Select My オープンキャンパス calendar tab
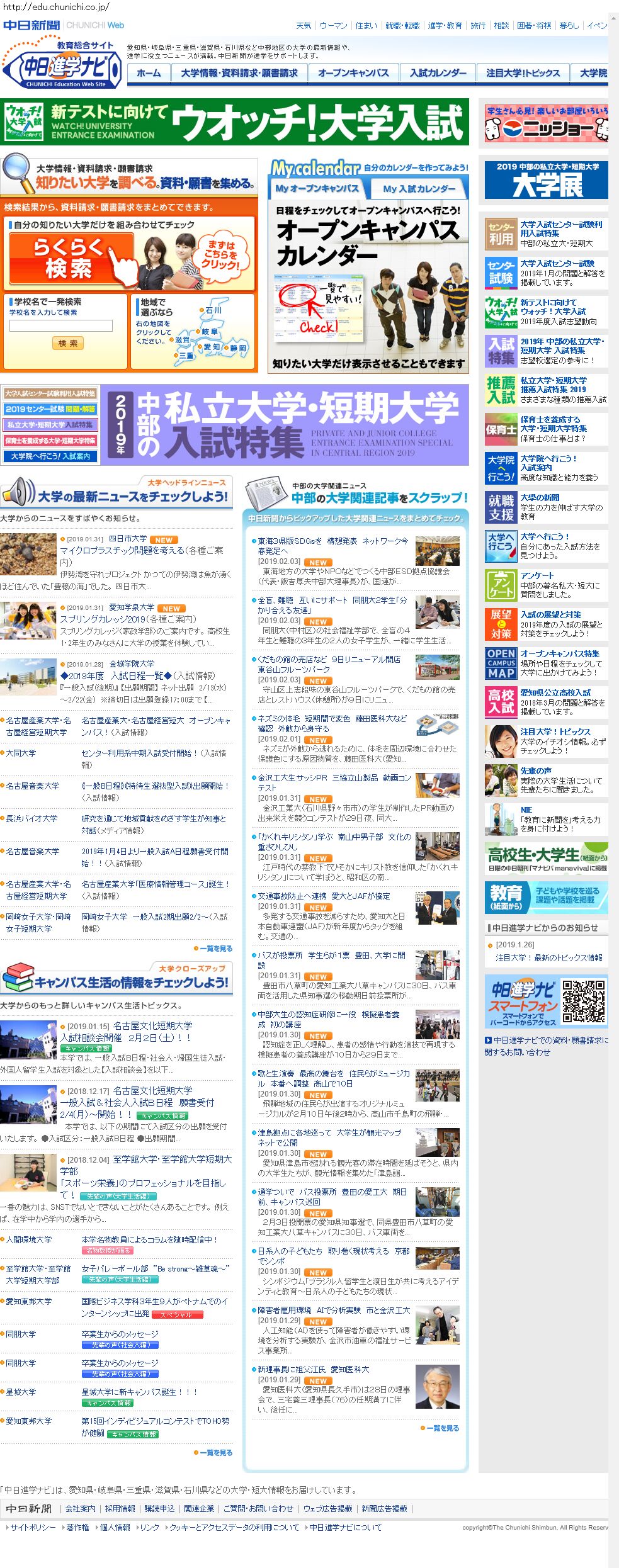 pos(317,188)
